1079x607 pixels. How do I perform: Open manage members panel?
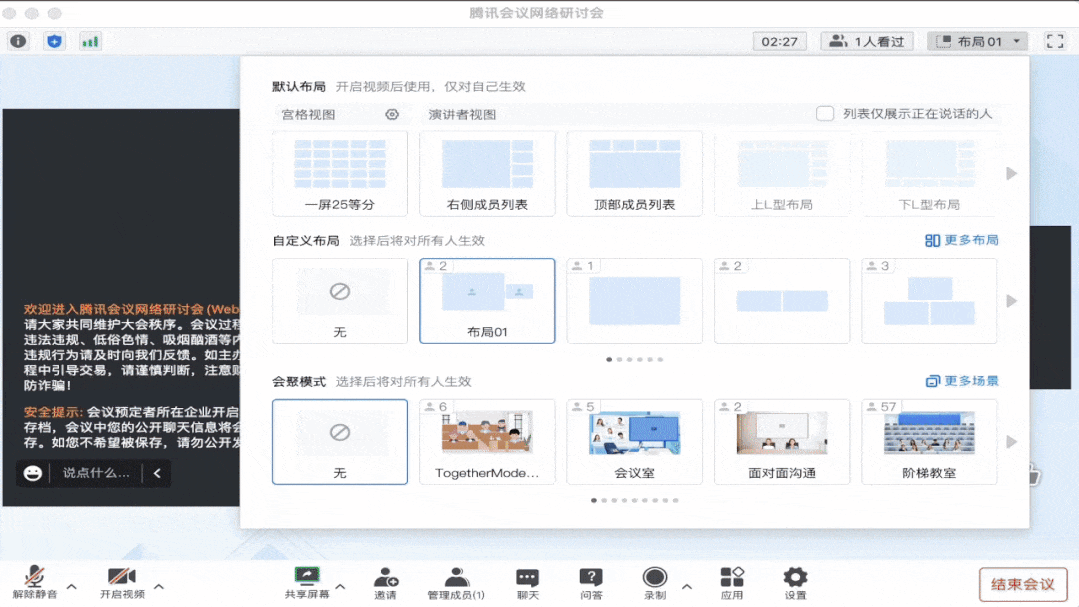coord(456,583)
